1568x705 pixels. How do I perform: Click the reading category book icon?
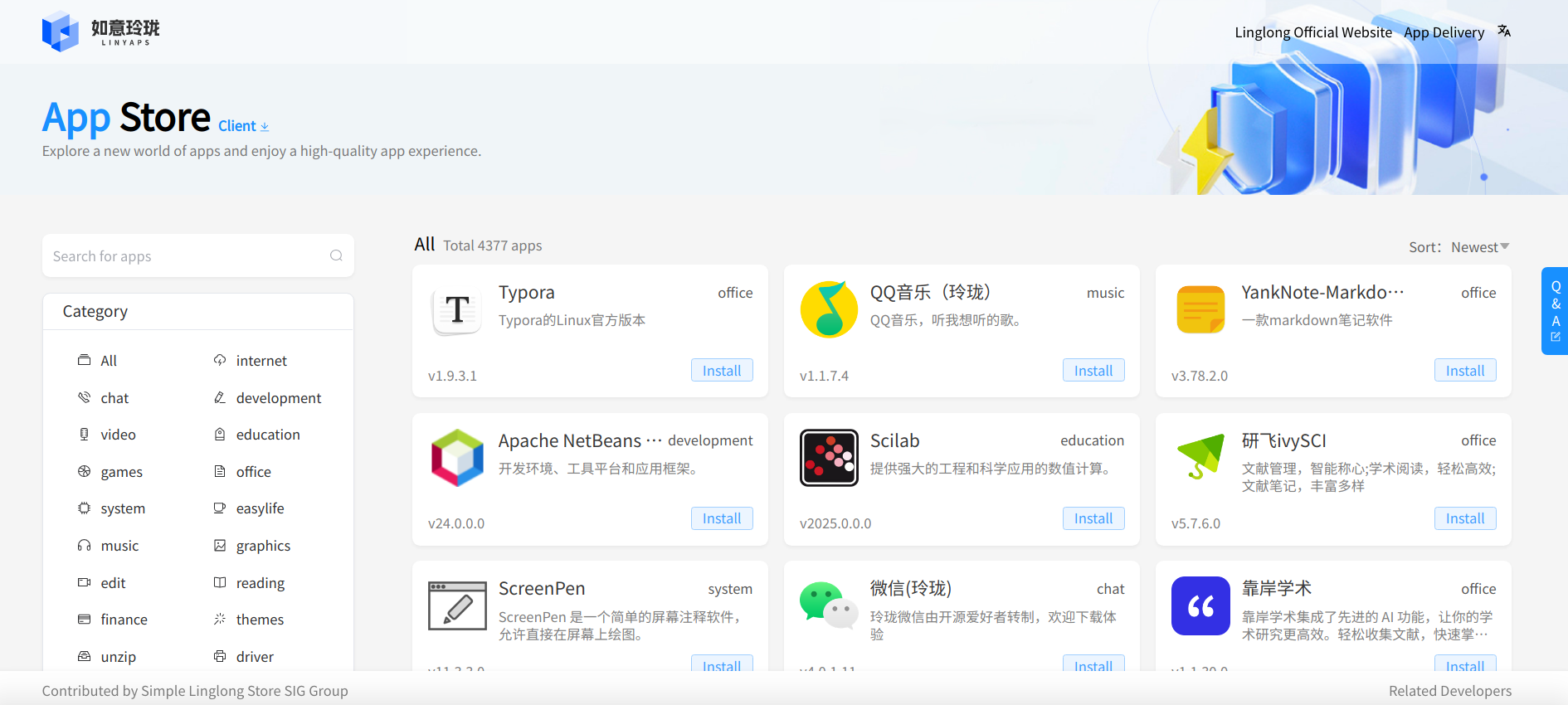tap(220, 582)
